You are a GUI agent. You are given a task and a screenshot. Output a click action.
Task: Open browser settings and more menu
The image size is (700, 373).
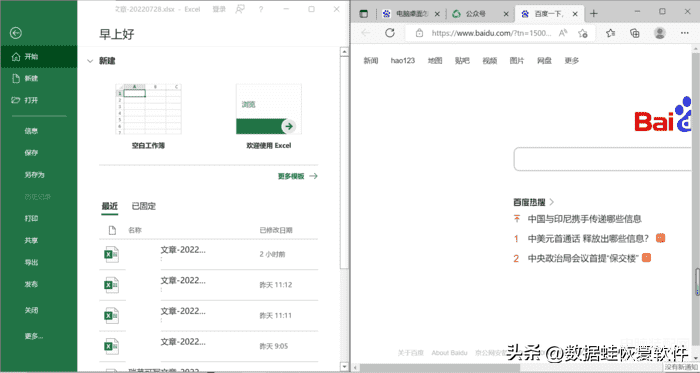tap(685, 33)
